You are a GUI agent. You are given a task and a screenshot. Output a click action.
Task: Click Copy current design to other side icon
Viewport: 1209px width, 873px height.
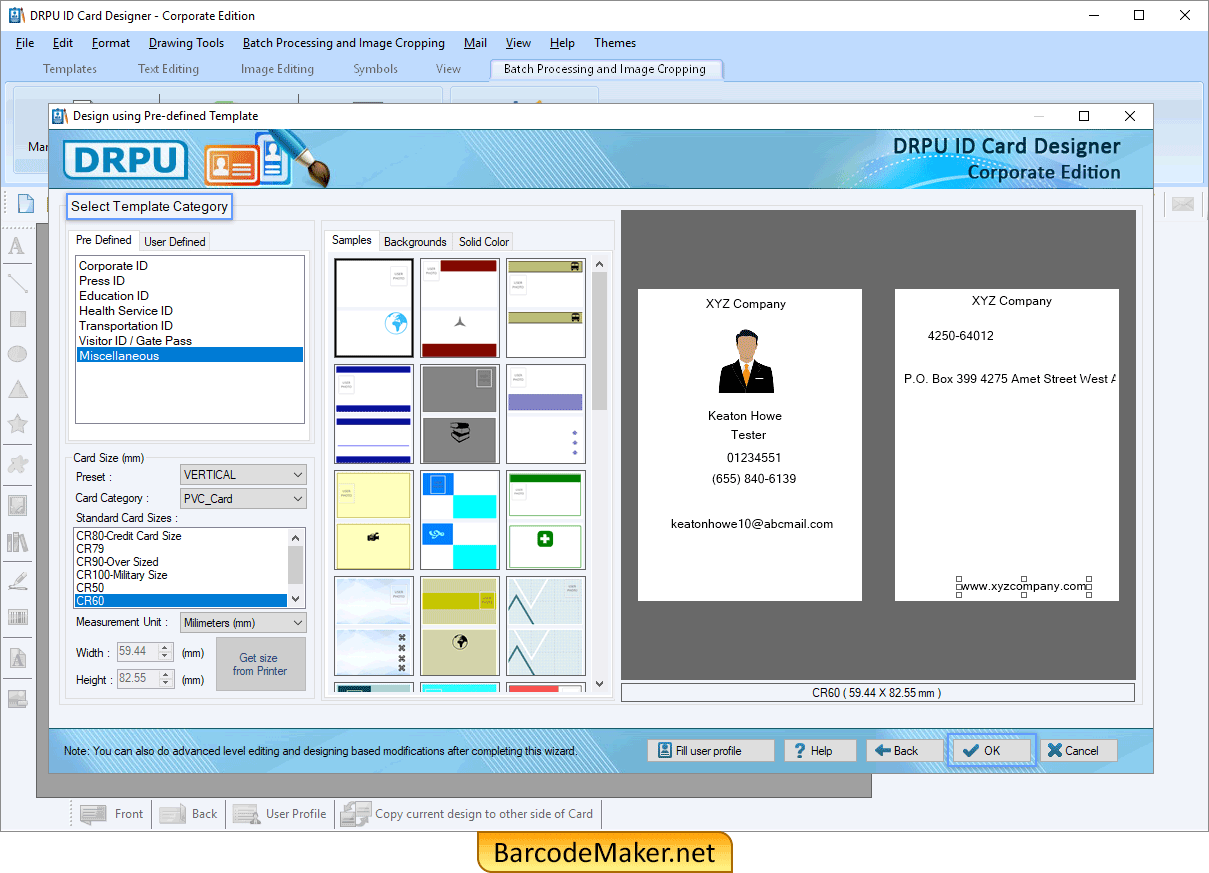click(x=355, y=814)
